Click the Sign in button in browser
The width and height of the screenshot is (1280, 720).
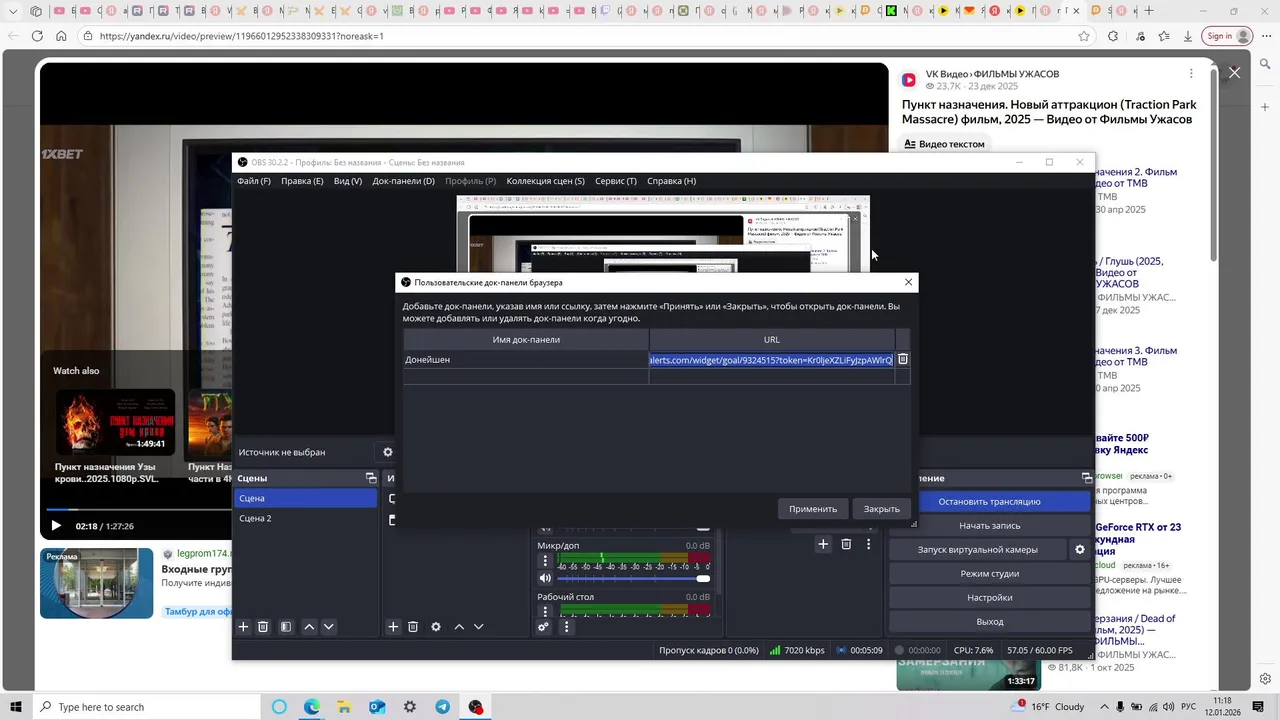tap(1229, 36)
